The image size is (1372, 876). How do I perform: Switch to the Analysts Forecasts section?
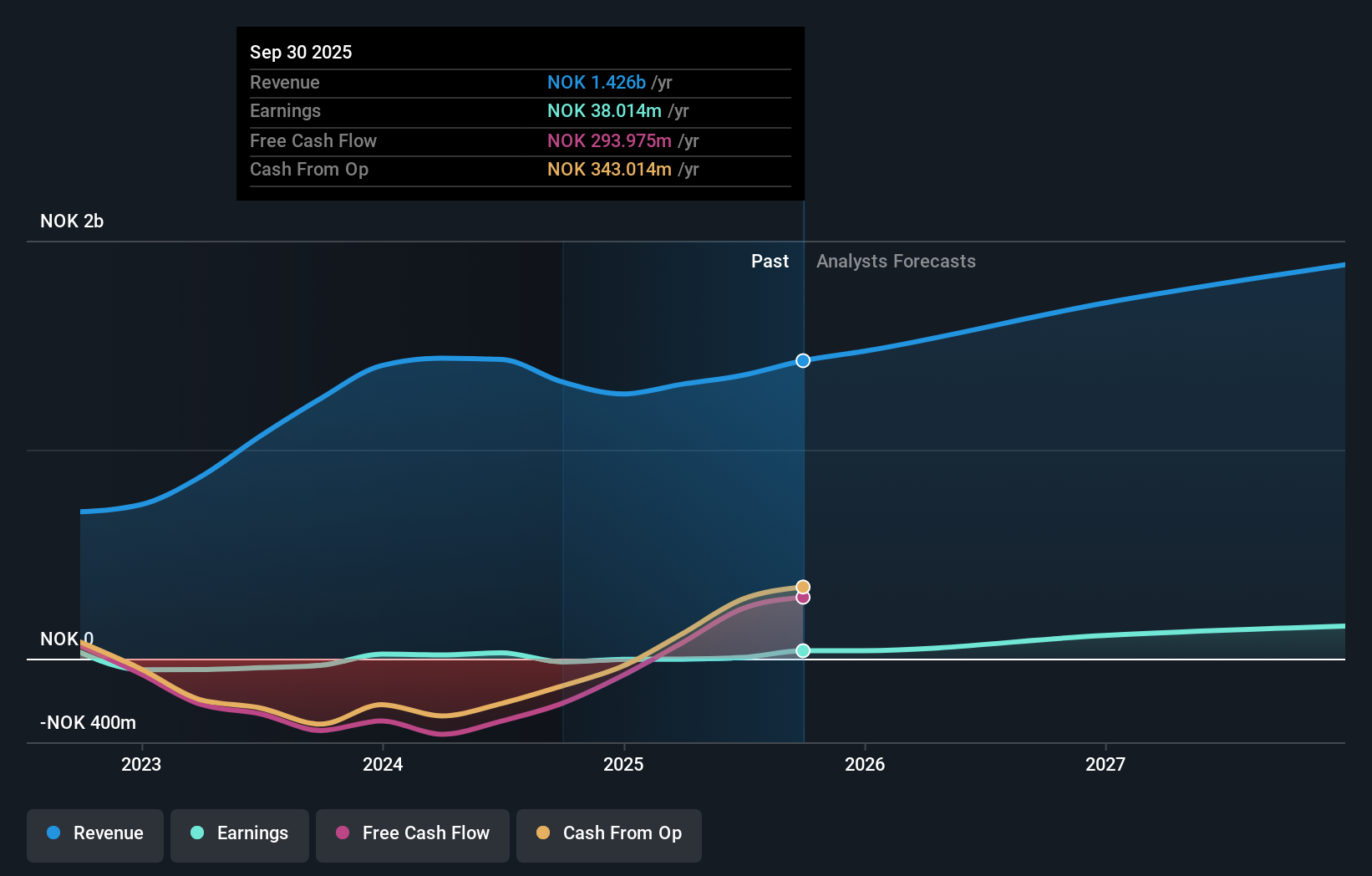point(896,261)
